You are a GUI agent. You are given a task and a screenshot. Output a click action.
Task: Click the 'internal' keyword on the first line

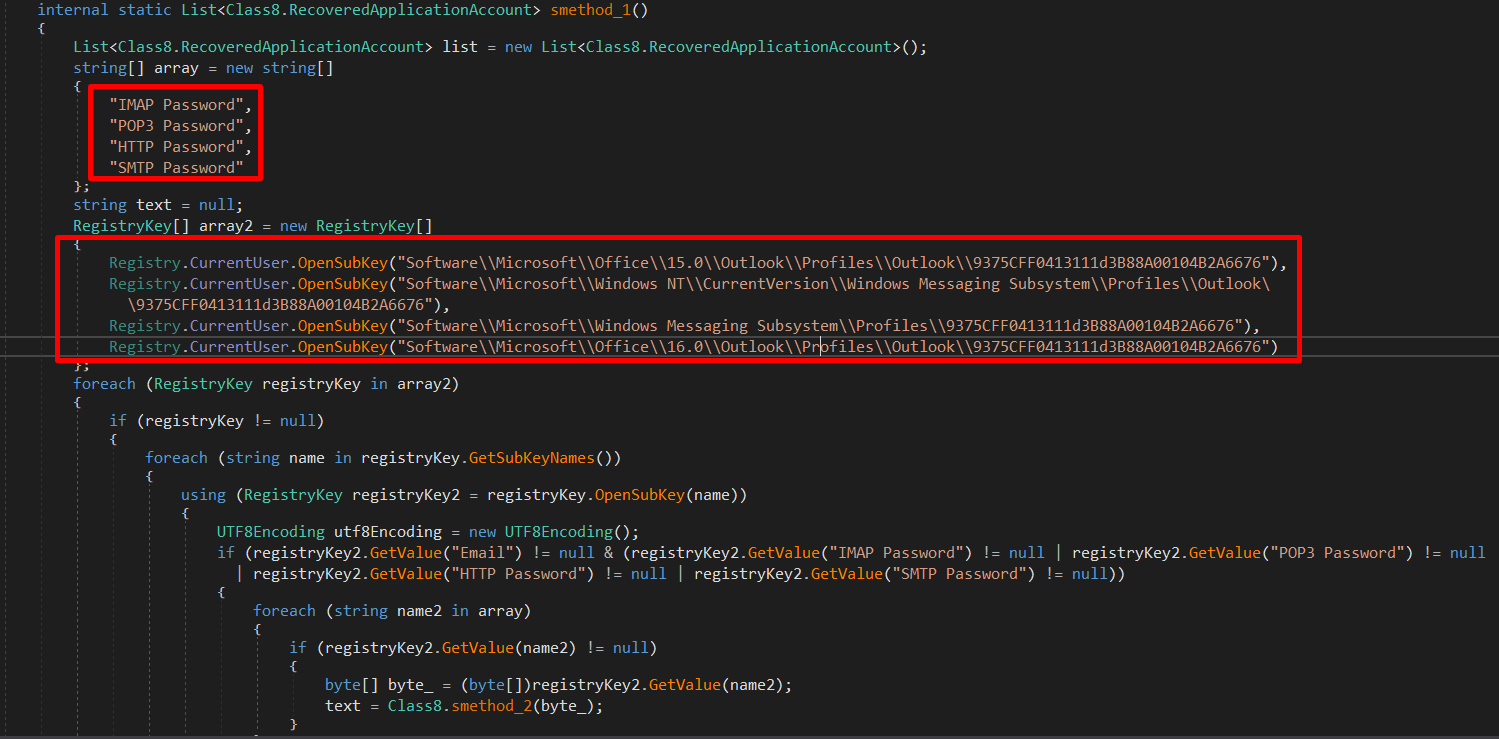[x=73, y=9]
